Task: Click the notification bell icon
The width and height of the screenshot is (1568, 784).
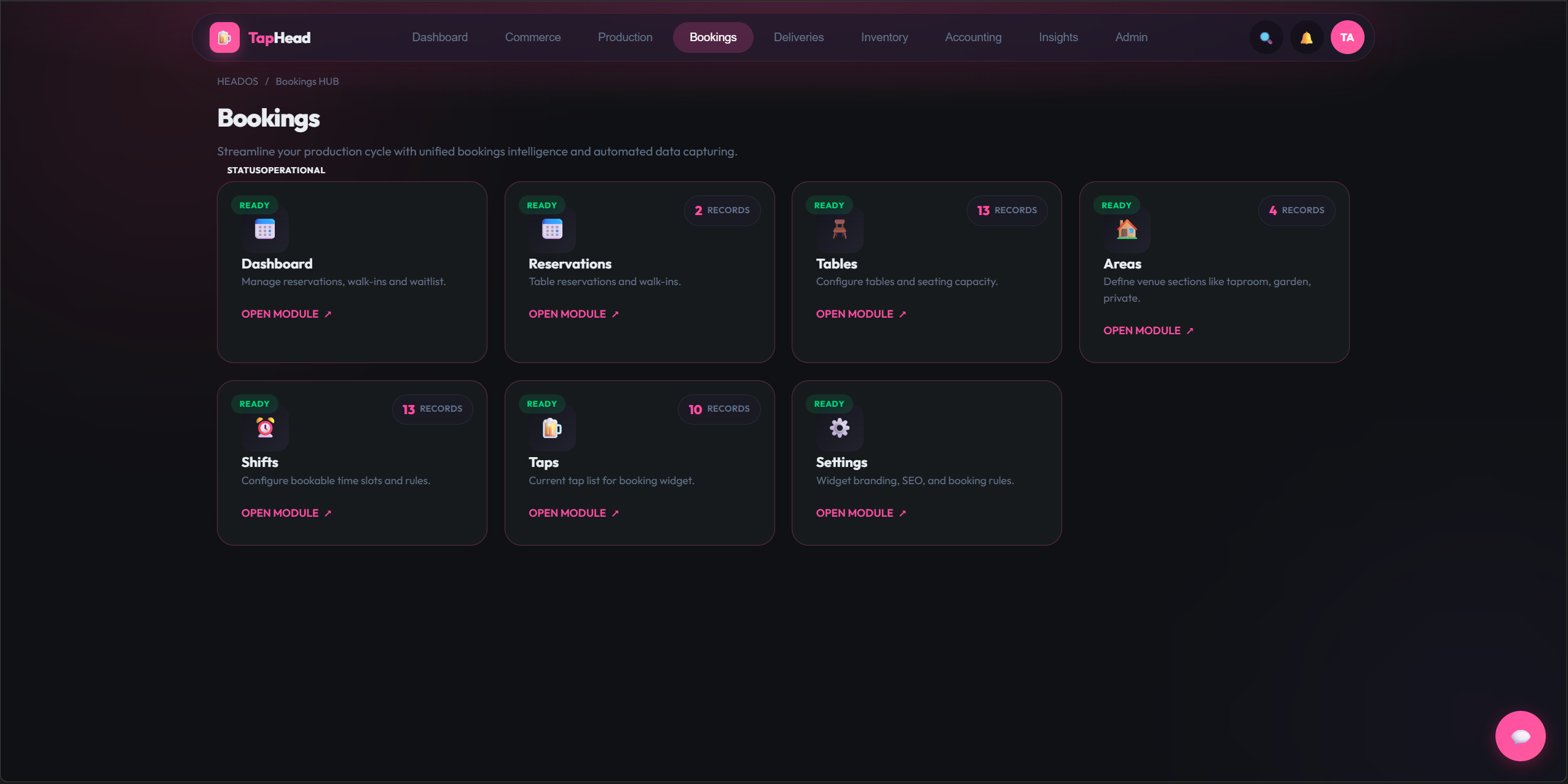Action: pos(1306,37)
